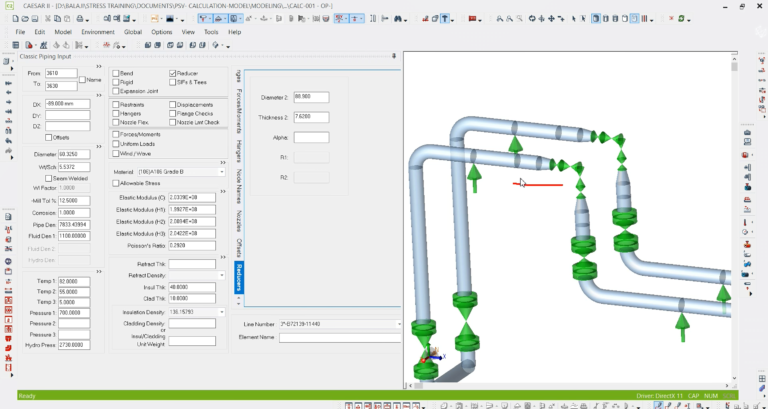This screenshot has width=768, height=409.
Task: Uncheck the Reducer checkbox
Action: click(172, 73)
